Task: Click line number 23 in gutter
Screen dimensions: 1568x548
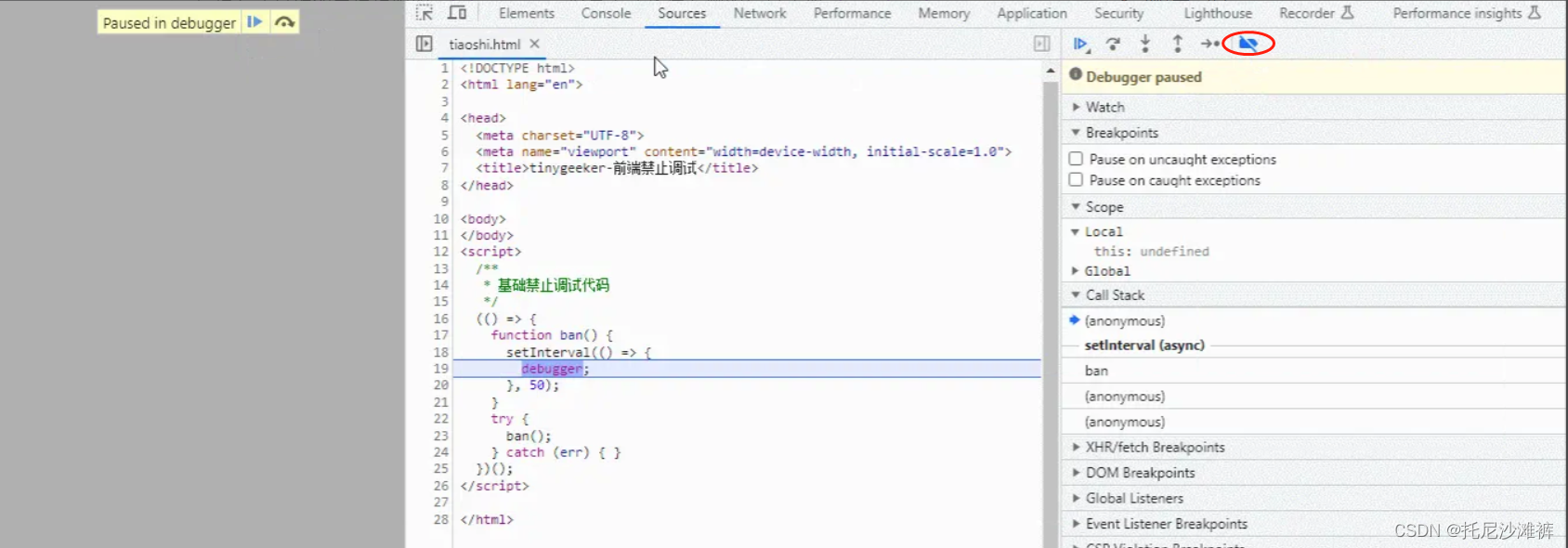Action: 440,436
